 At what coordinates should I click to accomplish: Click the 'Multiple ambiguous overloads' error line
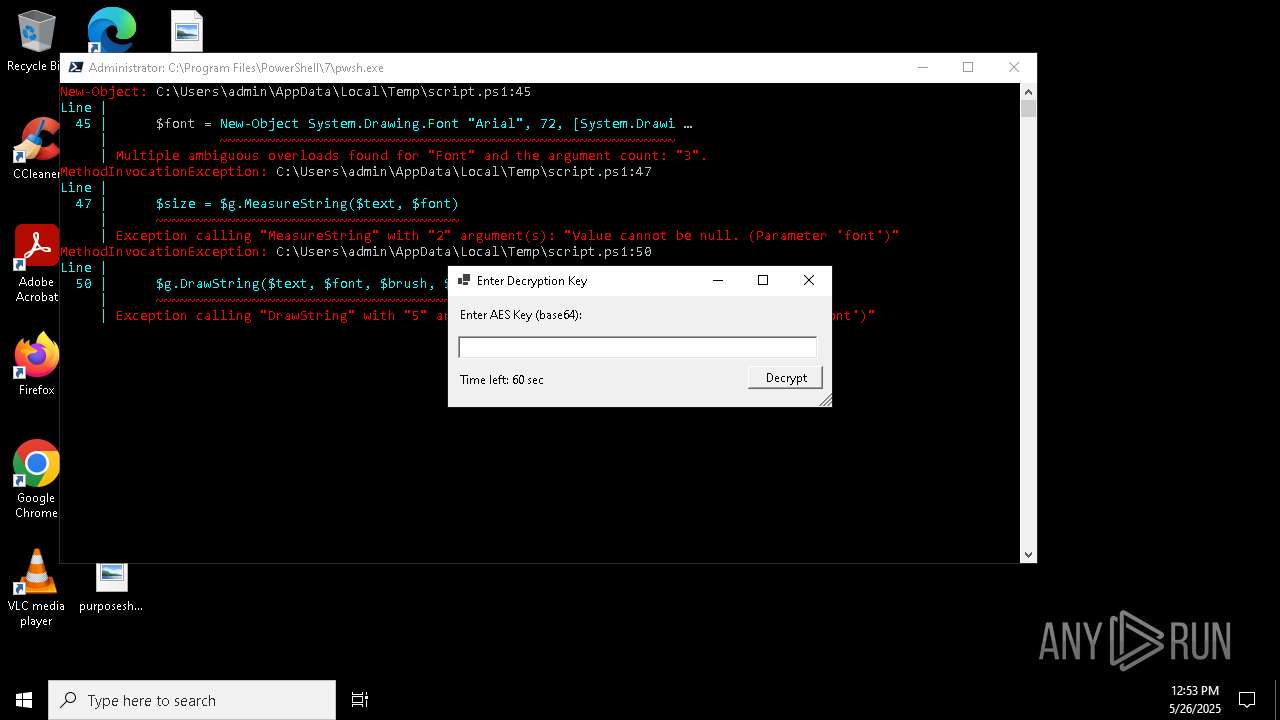tap(411, 155)
